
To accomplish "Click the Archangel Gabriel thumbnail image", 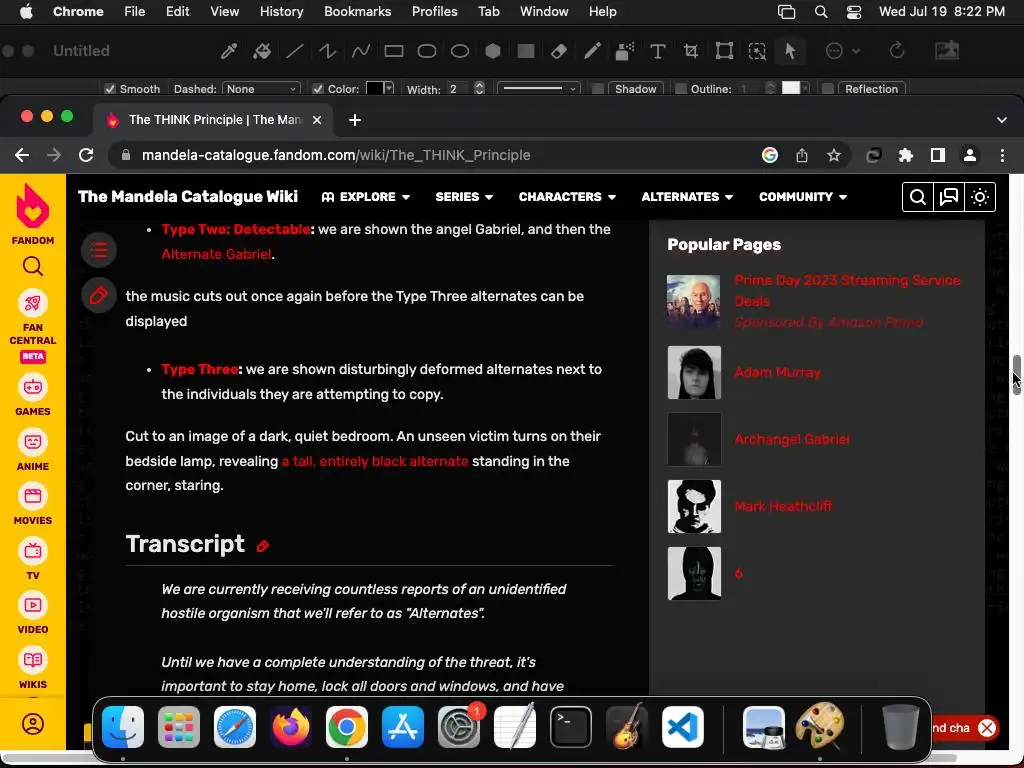I will point(694,440).
